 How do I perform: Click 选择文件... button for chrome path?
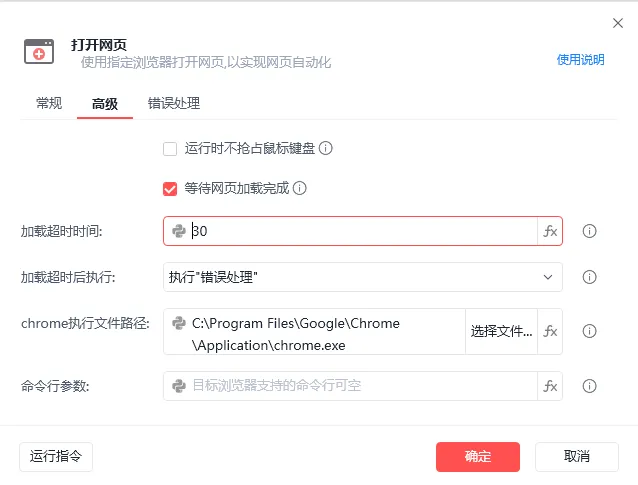501,331
